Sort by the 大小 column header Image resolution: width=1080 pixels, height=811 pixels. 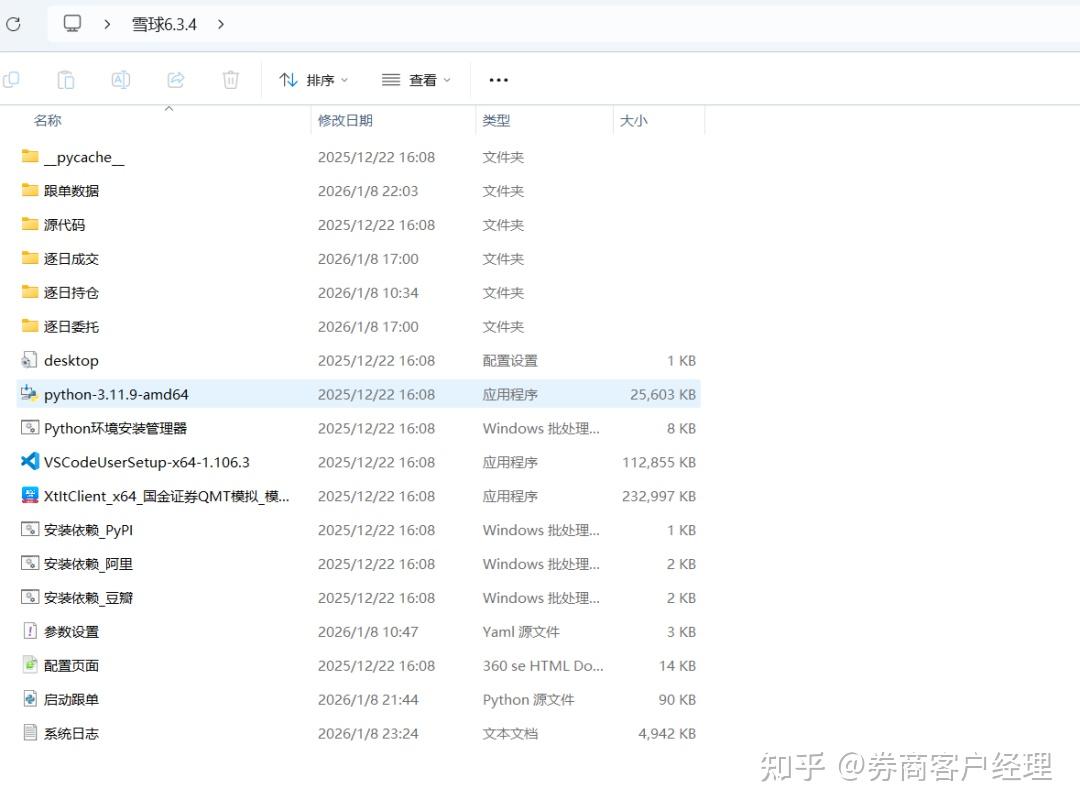click(633, 121)
